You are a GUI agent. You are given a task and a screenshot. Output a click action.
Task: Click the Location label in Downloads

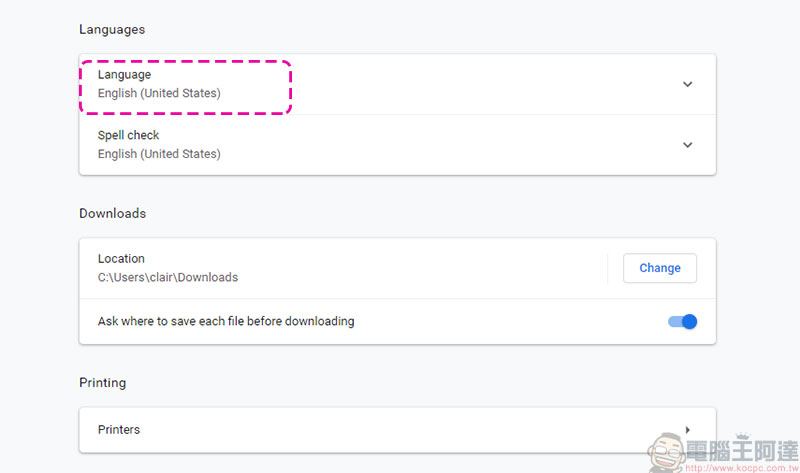(121, 259)
